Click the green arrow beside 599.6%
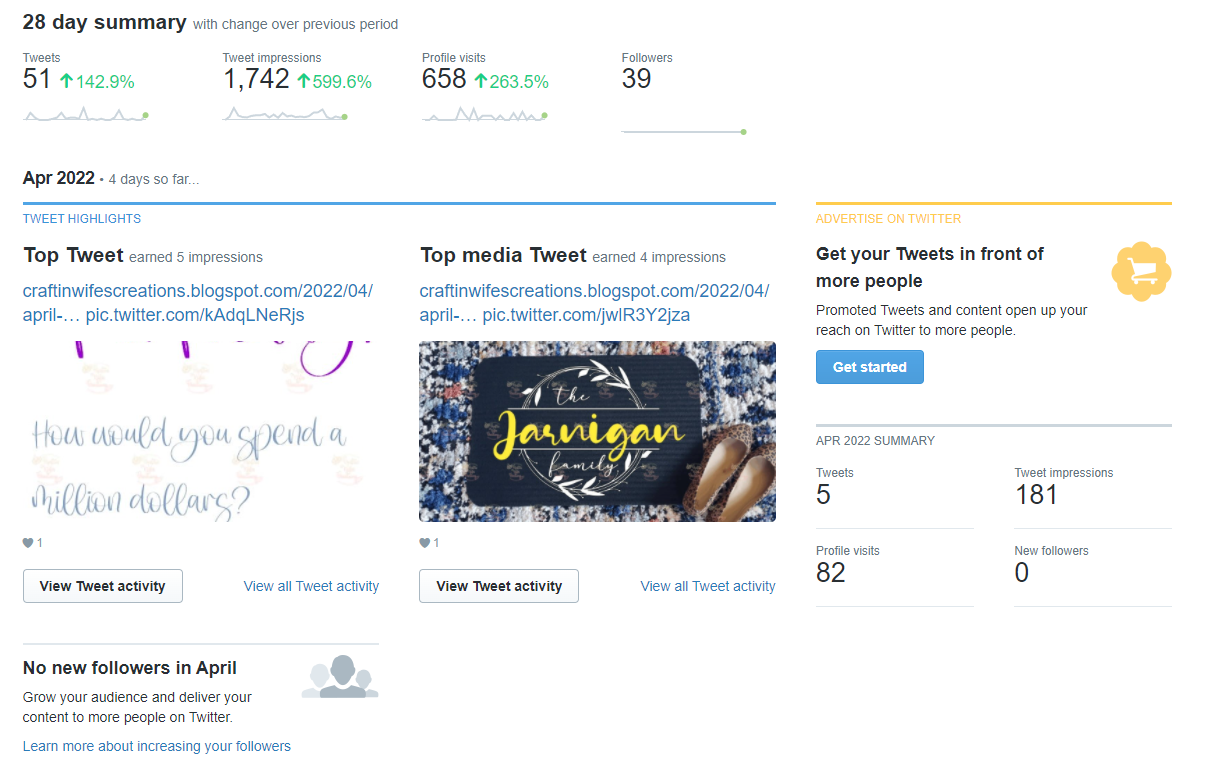The height and width of the screenshot is (770, 1223). pos(303,82)
